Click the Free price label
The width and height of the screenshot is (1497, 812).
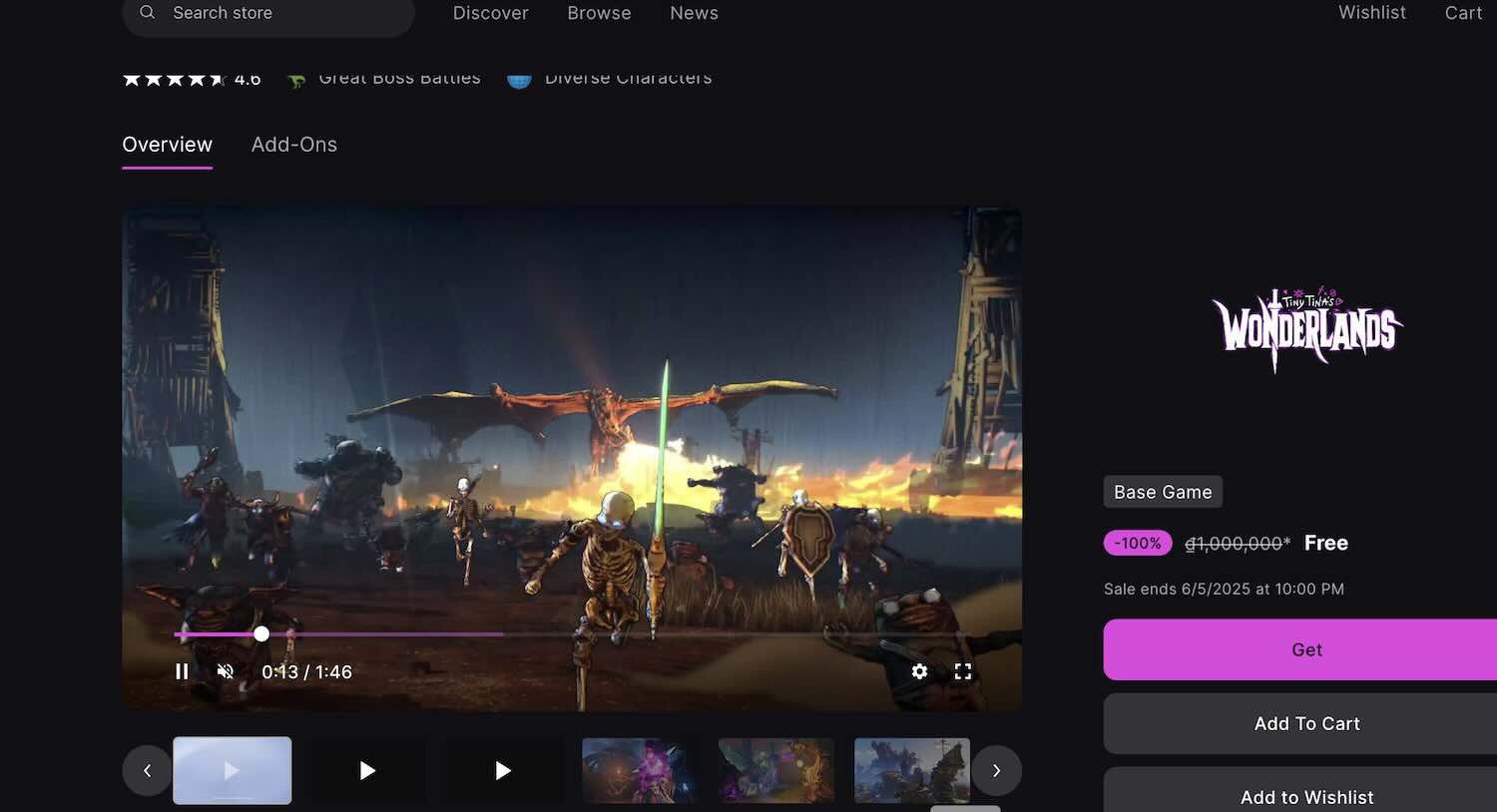click(x=1325, y=543)
